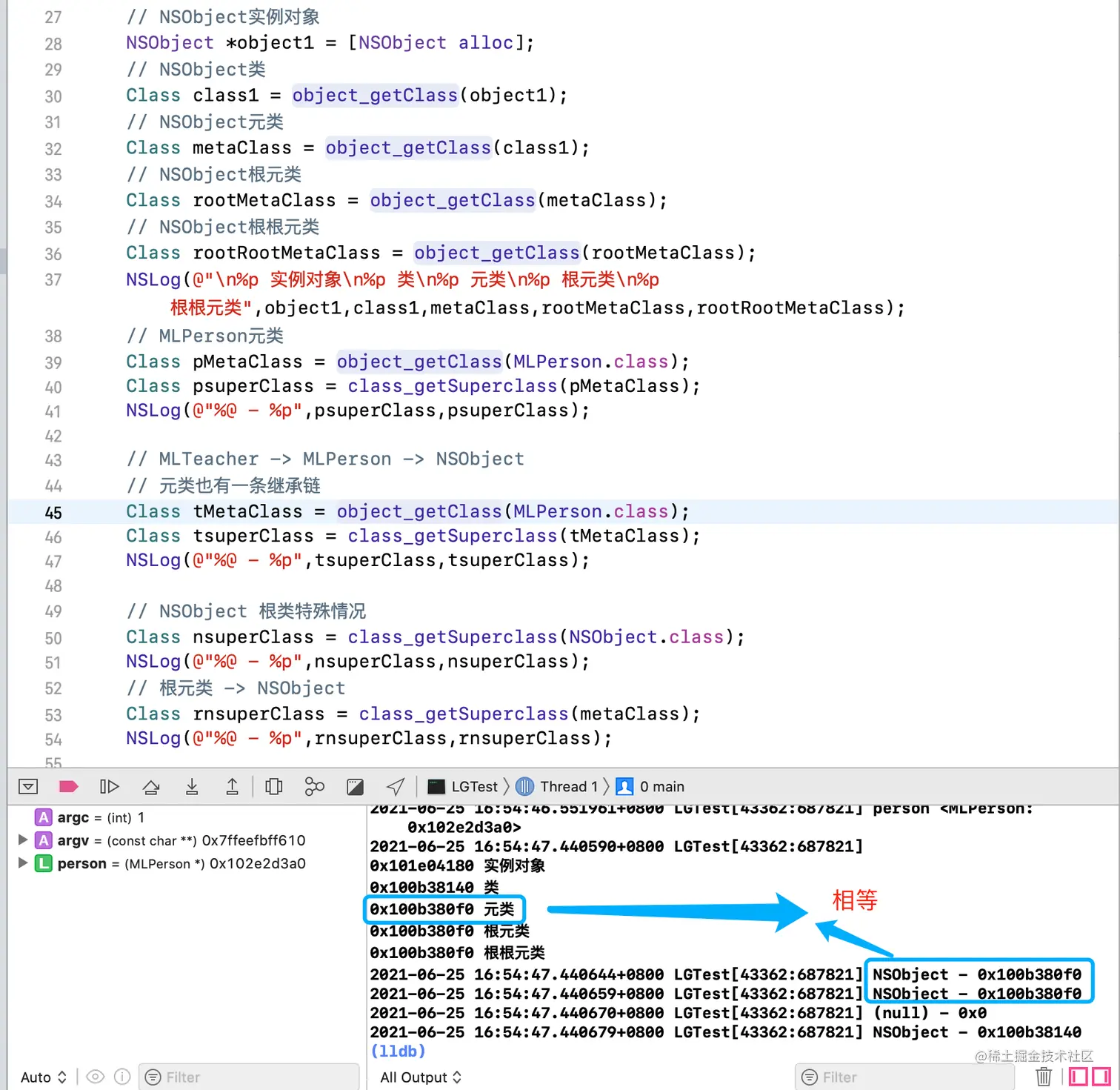Click the comment "// NSObject 根类特殊情况"
The width and height of the screenshot is (1120, 1090).
(246, 611)
